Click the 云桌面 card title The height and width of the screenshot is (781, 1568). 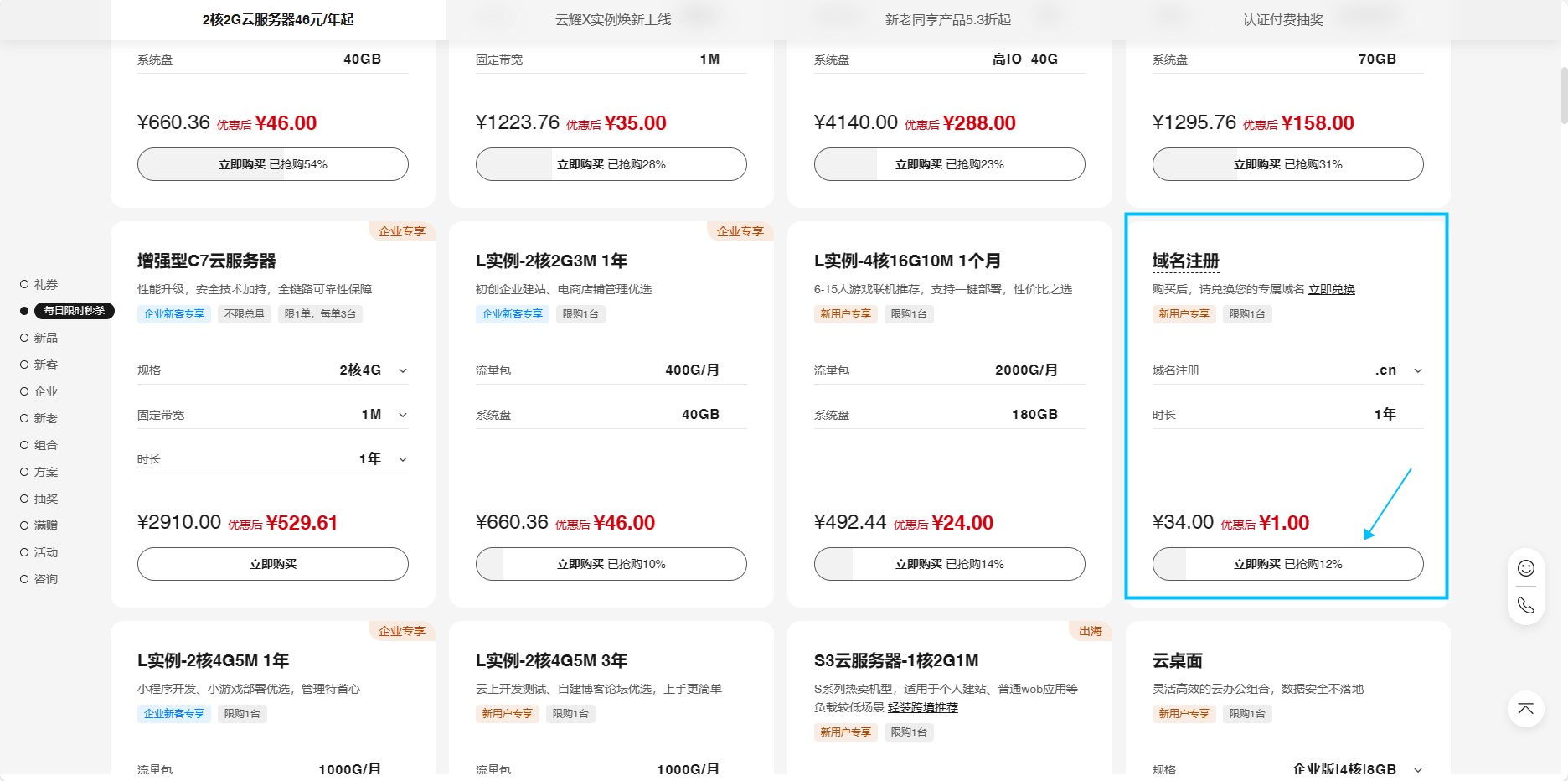1178,660
